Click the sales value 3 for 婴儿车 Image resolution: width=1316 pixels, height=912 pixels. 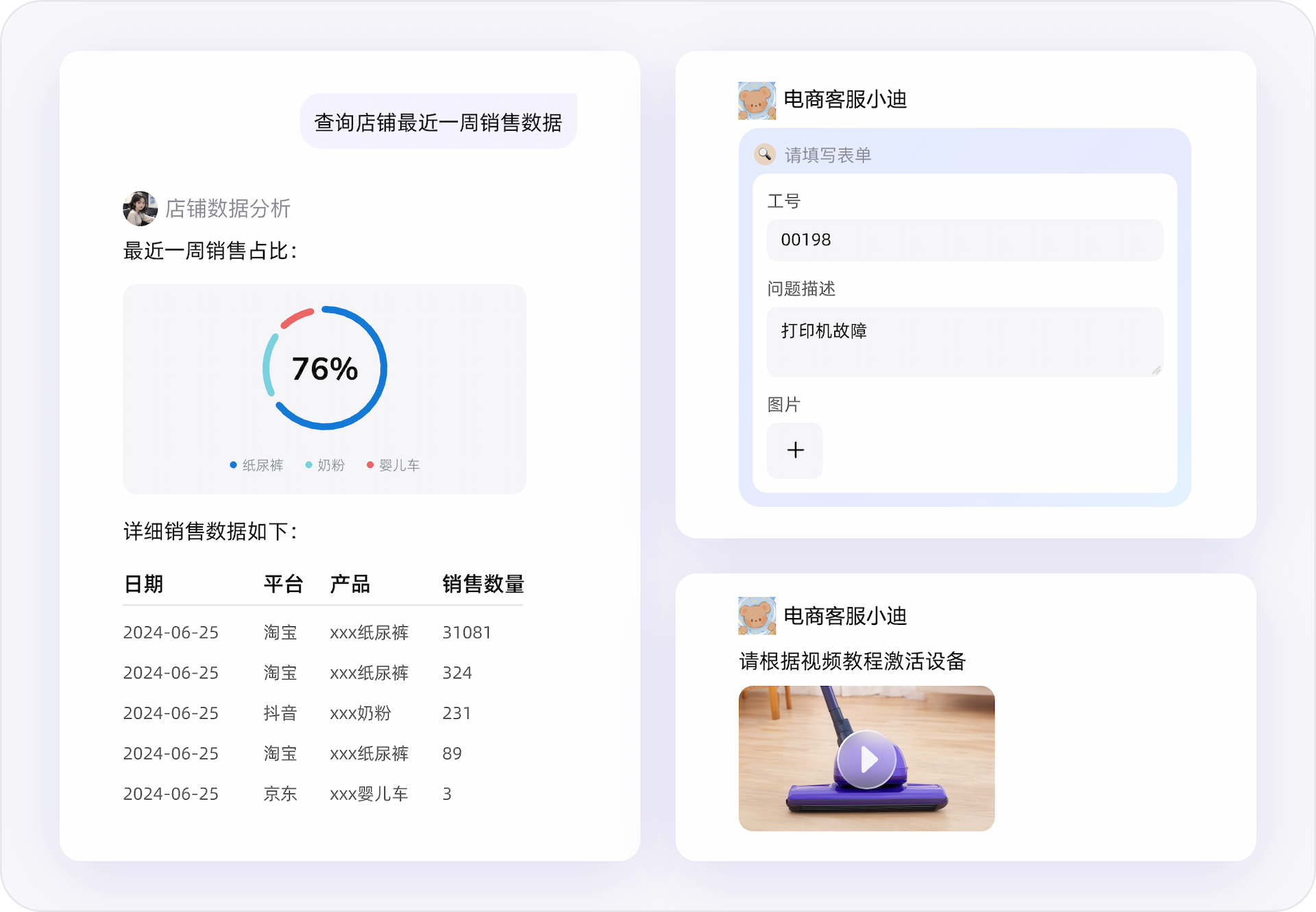447,793
